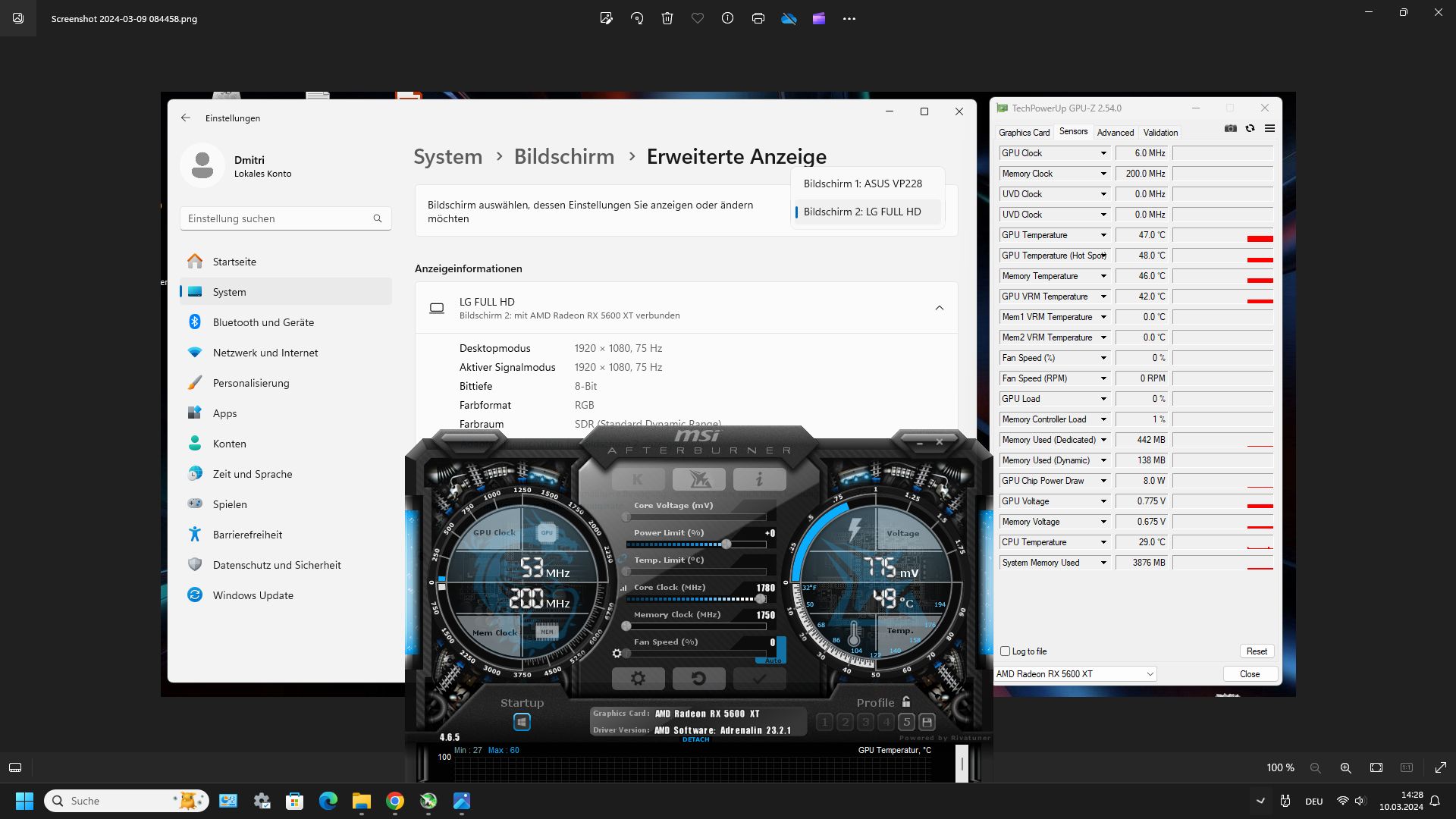Screen dimensions: 1456x819
Task: Select Bildschirm 1: ASUS VP228 option
Action: (863, 184)
